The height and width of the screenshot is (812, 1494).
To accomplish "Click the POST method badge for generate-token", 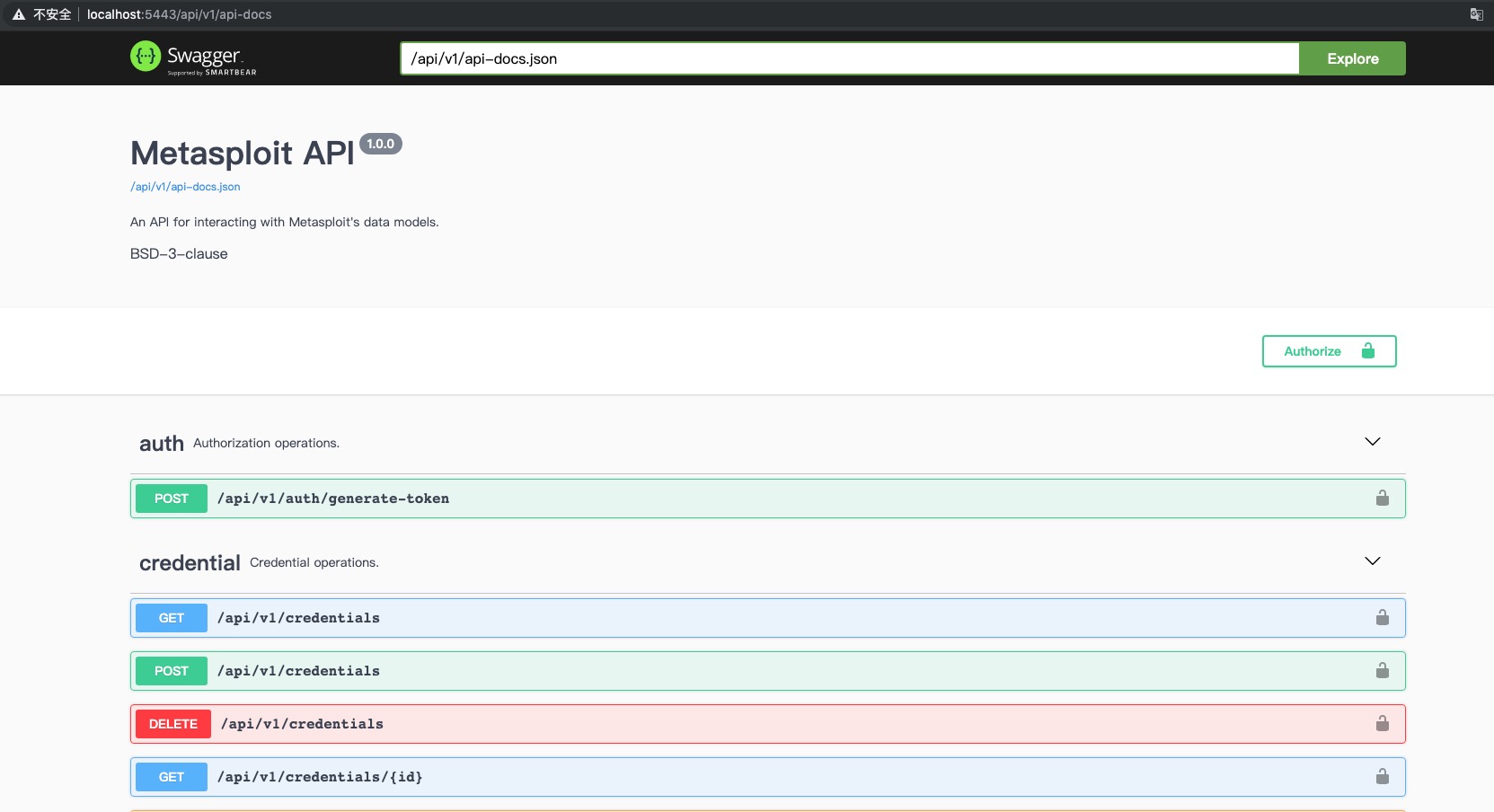I will click(x=172, y=499).
